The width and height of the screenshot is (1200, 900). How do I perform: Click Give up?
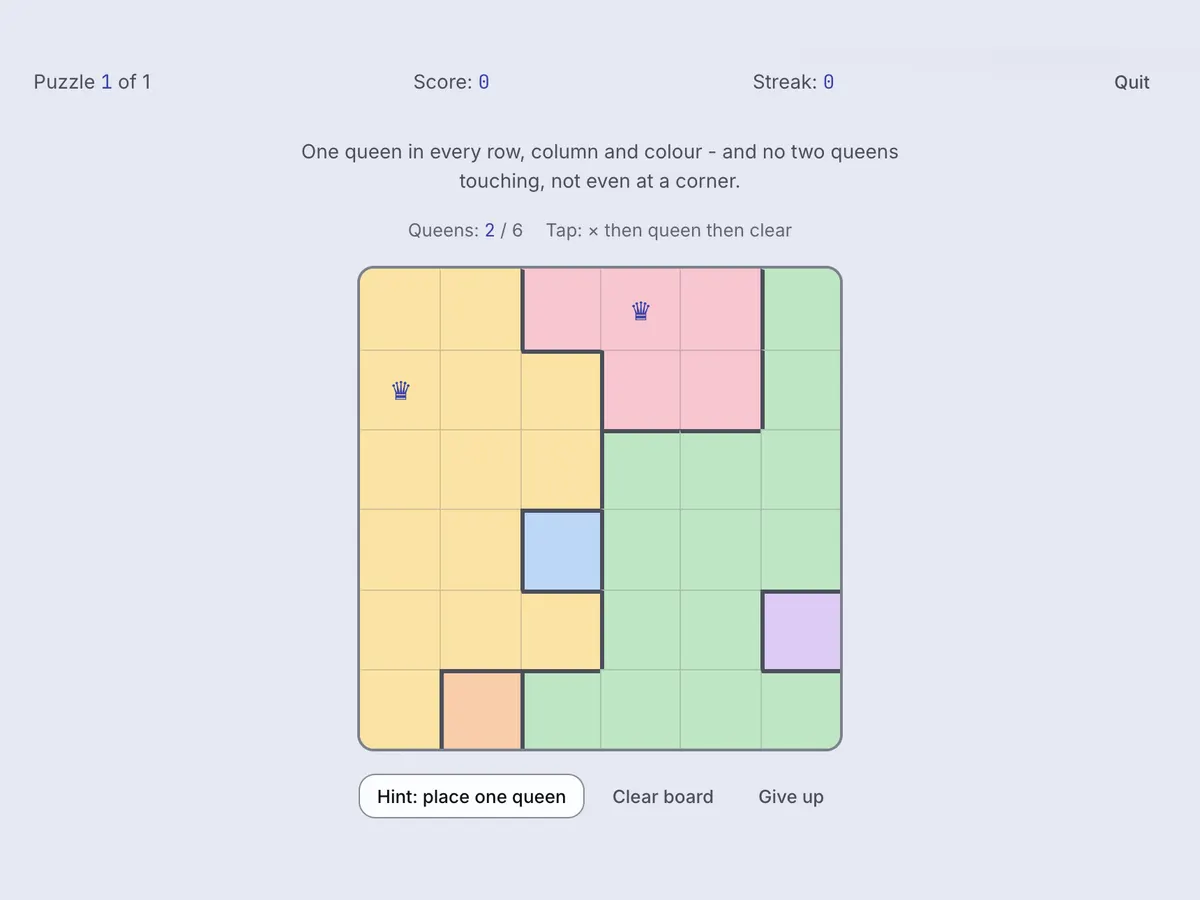pos(791,796)
